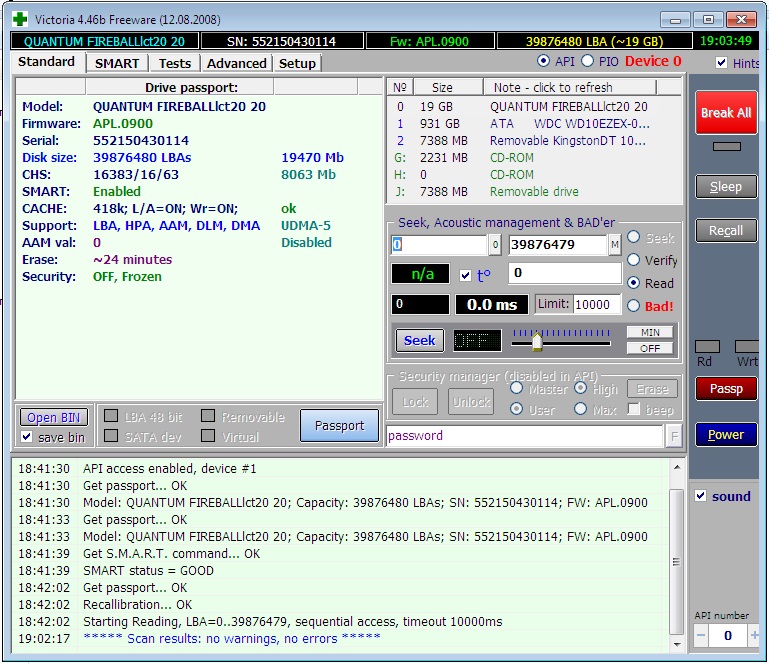769x664 pixels.
Task: Select the G: 2231 MB CD-ROM row
Action: coord(535,157)
